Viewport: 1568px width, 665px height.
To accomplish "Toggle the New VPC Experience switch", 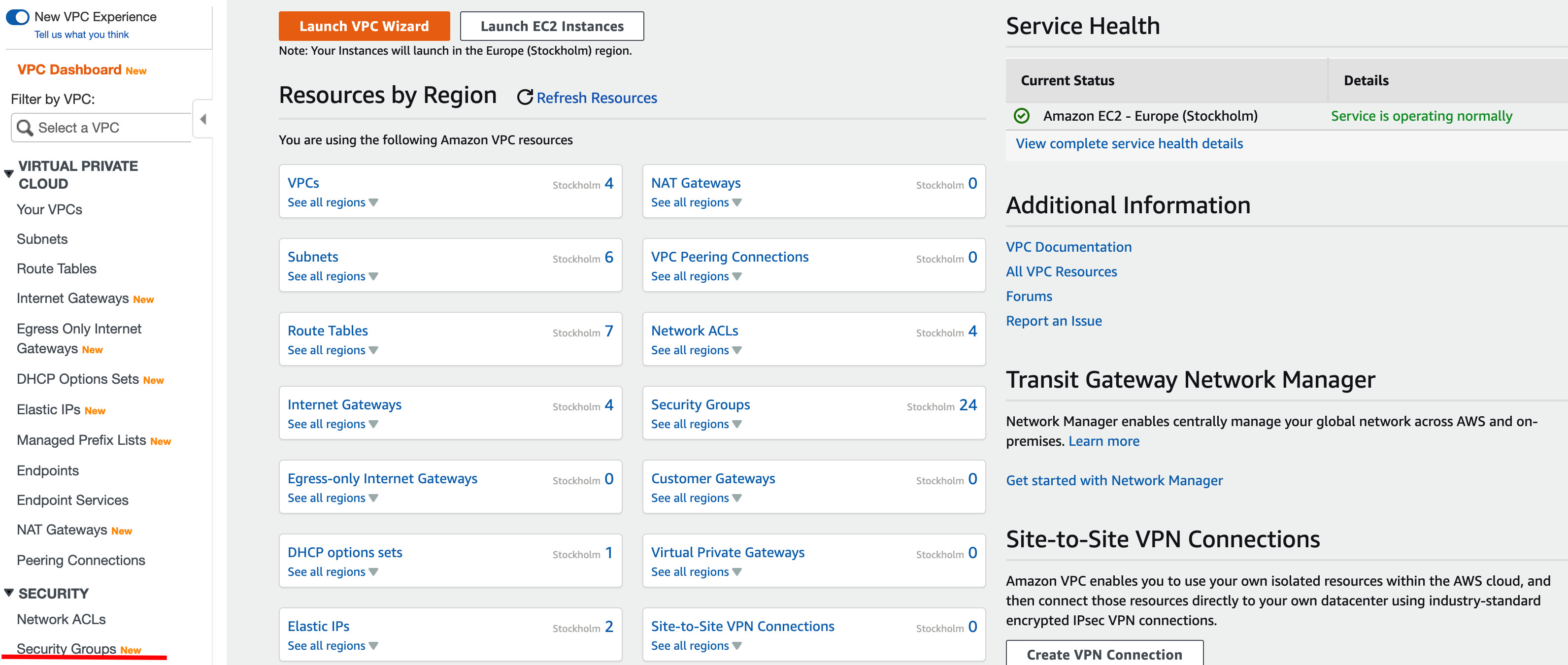I will coord(18,17).
